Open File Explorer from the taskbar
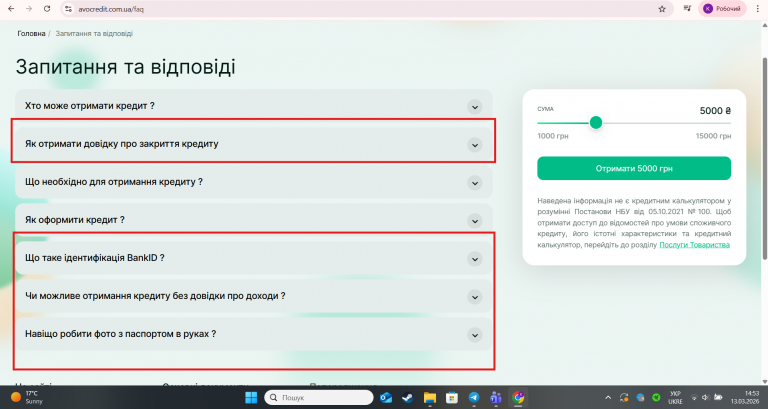 [x=430, y=397]
